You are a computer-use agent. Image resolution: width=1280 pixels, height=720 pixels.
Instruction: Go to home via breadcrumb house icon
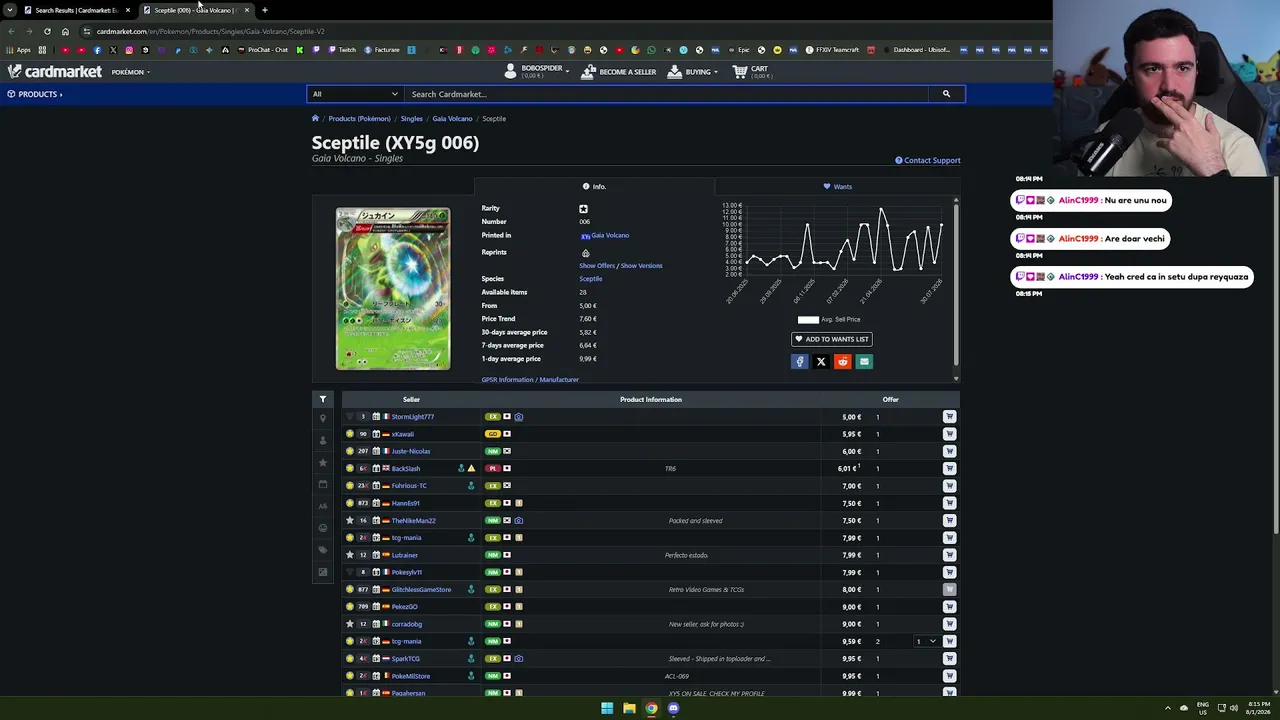pyautogui.click(x=315, y=118)
